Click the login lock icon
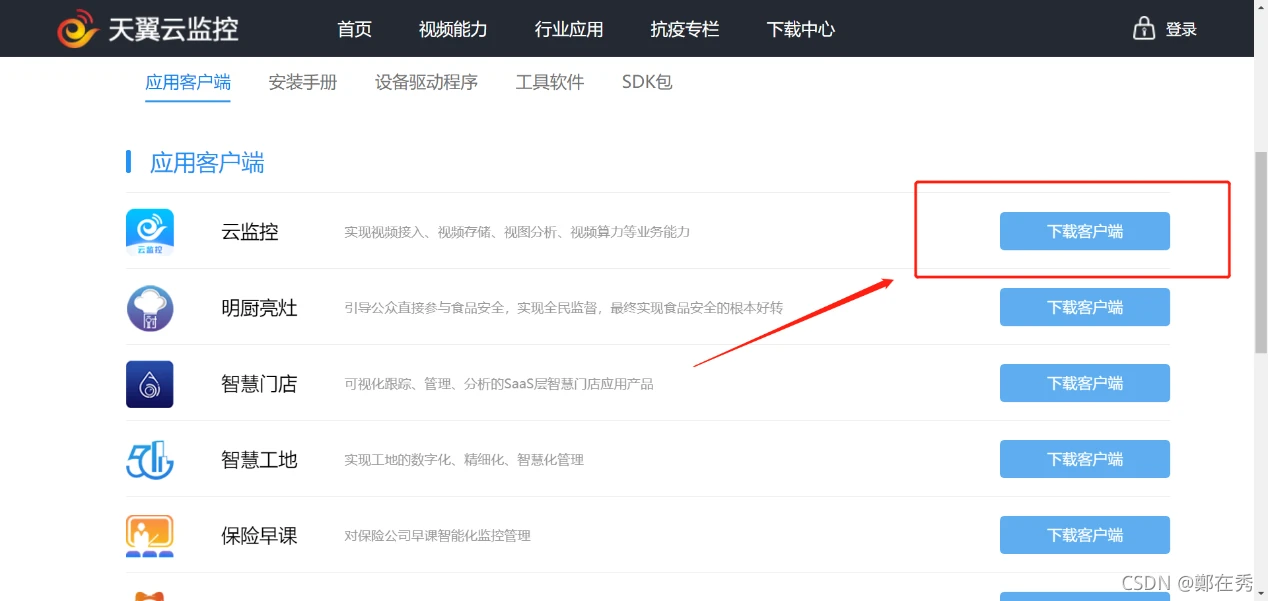Image resolution: width=1268 pixels, height=601 pixels. coord(1144,28)
